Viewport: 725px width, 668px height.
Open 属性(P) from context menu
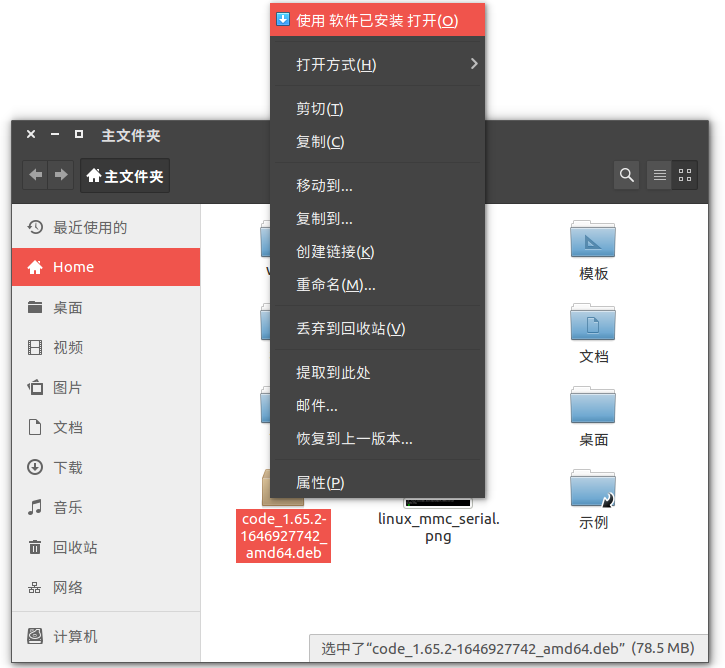pos(377,483)
